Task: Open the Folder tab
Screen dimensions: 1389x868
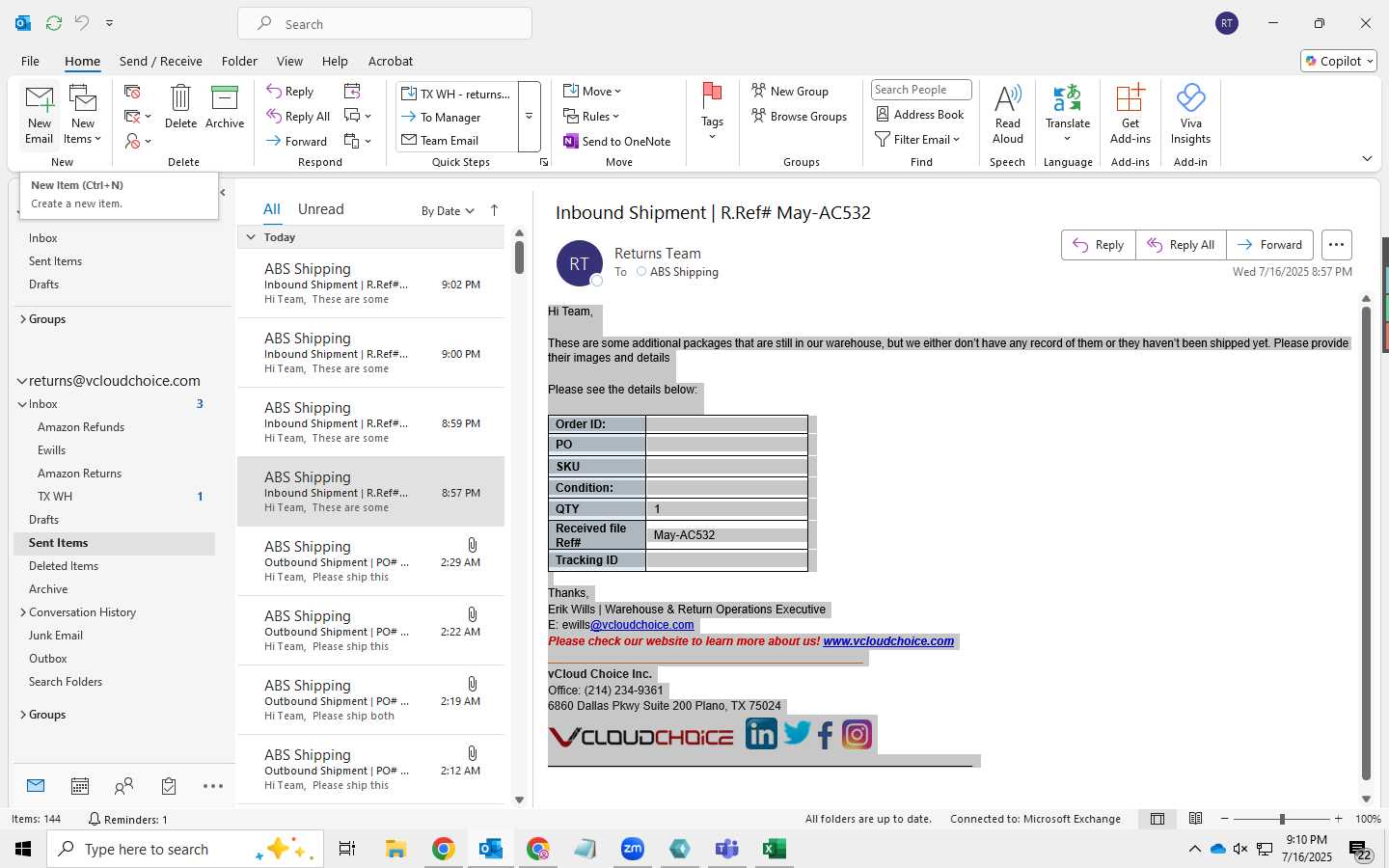Action: pos(239,61)
